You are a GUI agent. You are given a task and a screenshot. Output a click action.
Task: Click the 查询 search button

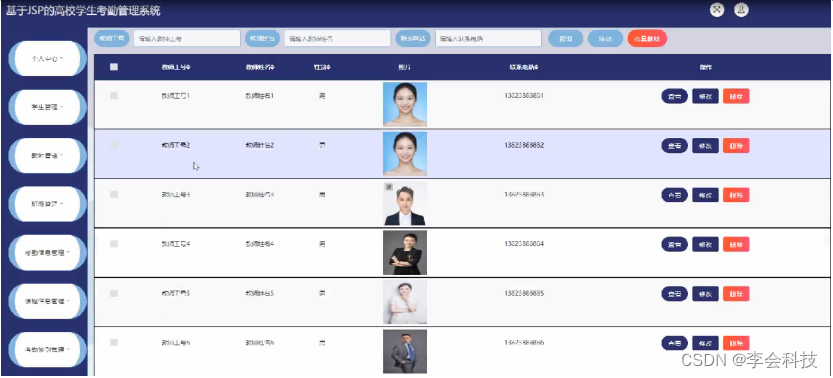565,38
